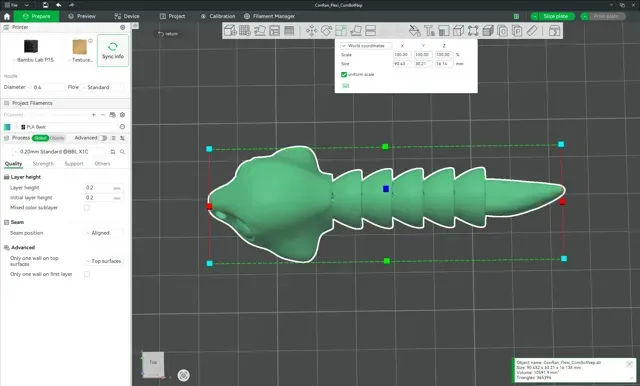Open Project Filaments settings gear
This screenshot has width=640, height=386.
(x=122, y=115)
